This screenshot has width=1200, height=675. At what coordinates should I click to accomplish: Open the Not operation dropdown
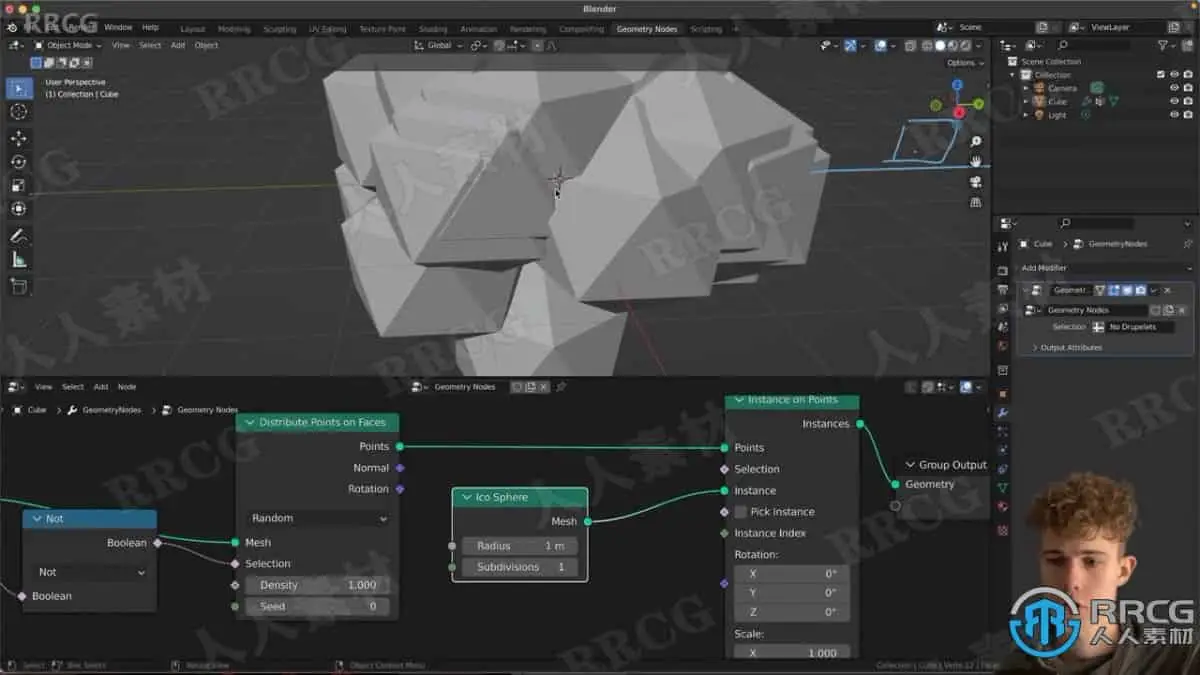90,572
